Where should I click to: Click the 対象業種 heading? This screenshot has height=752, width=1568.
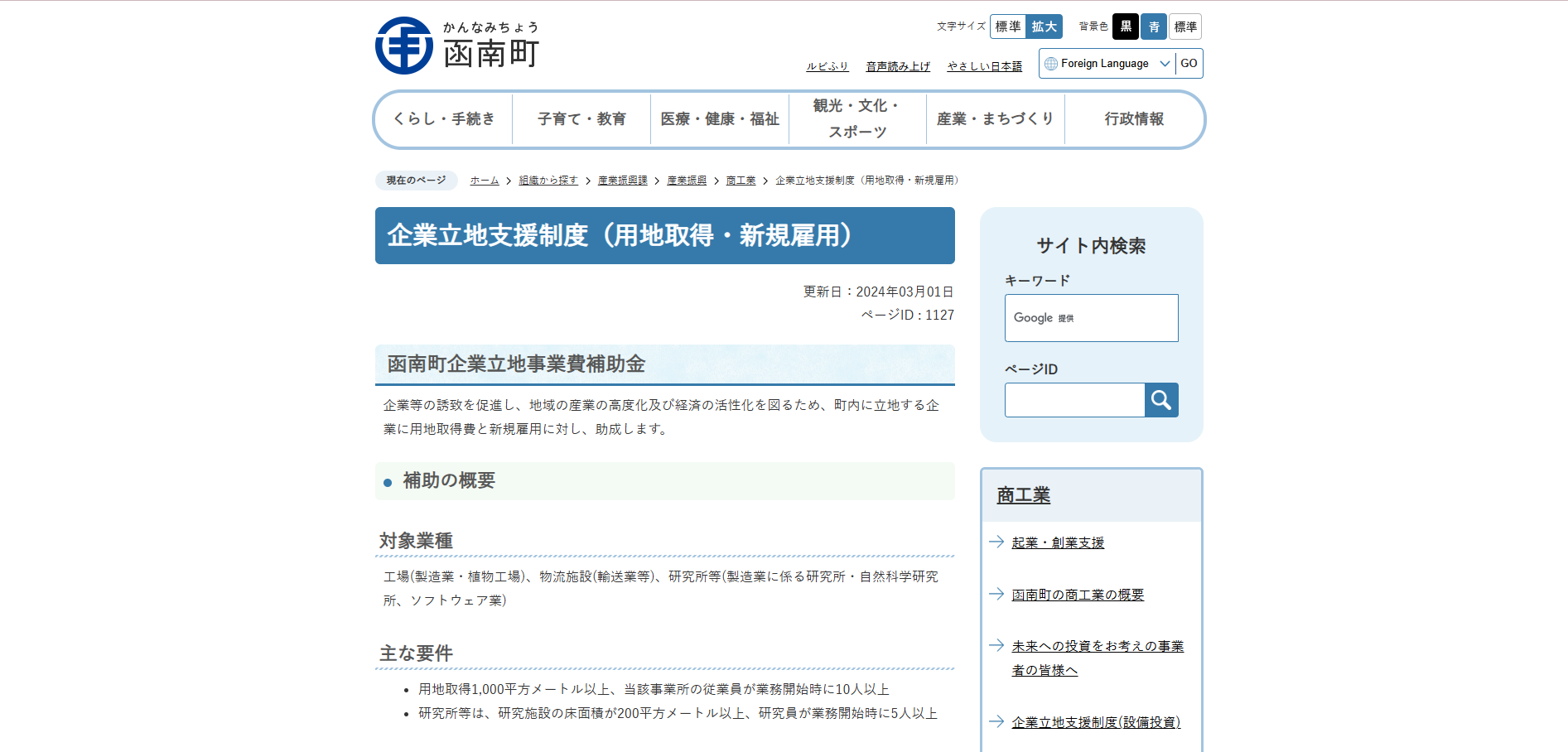coord(416,541)
